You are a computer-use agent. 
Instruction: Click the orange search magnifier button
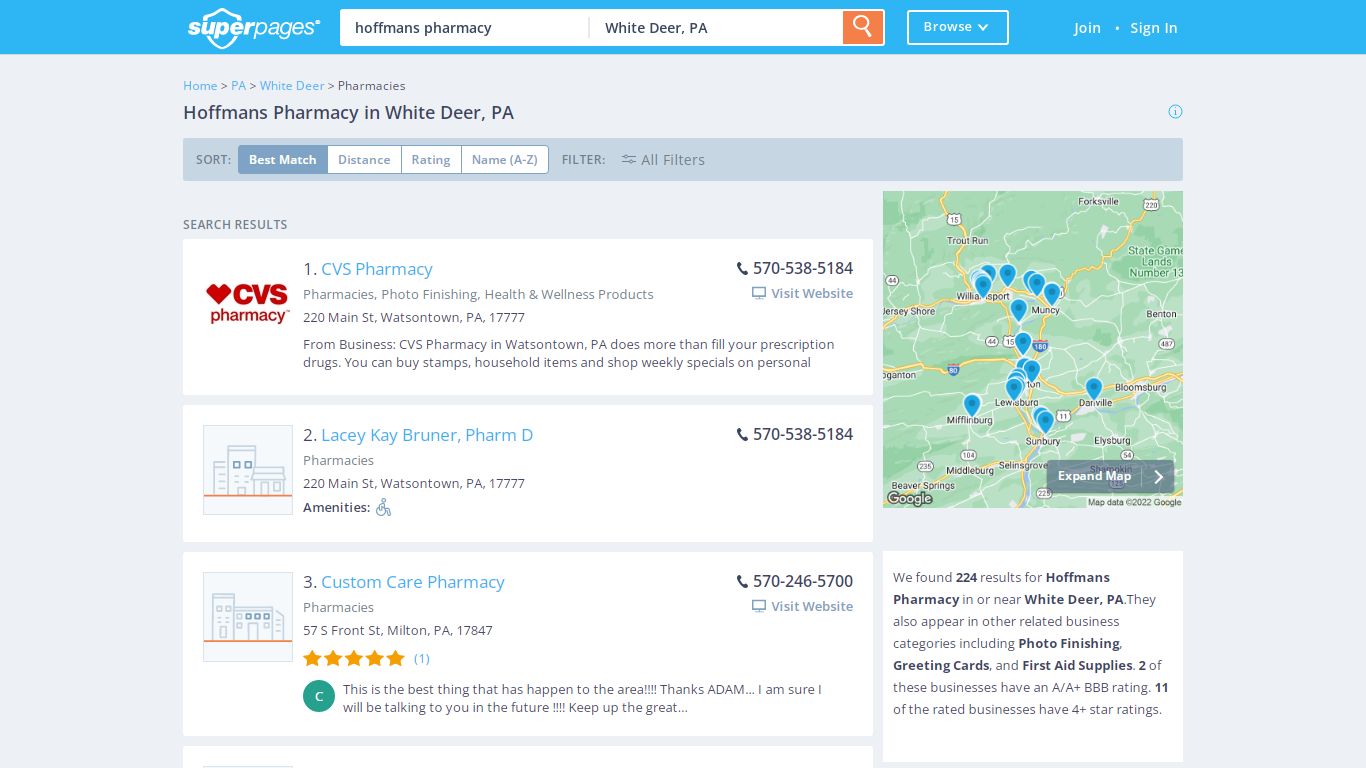click(x=863, y=27)
